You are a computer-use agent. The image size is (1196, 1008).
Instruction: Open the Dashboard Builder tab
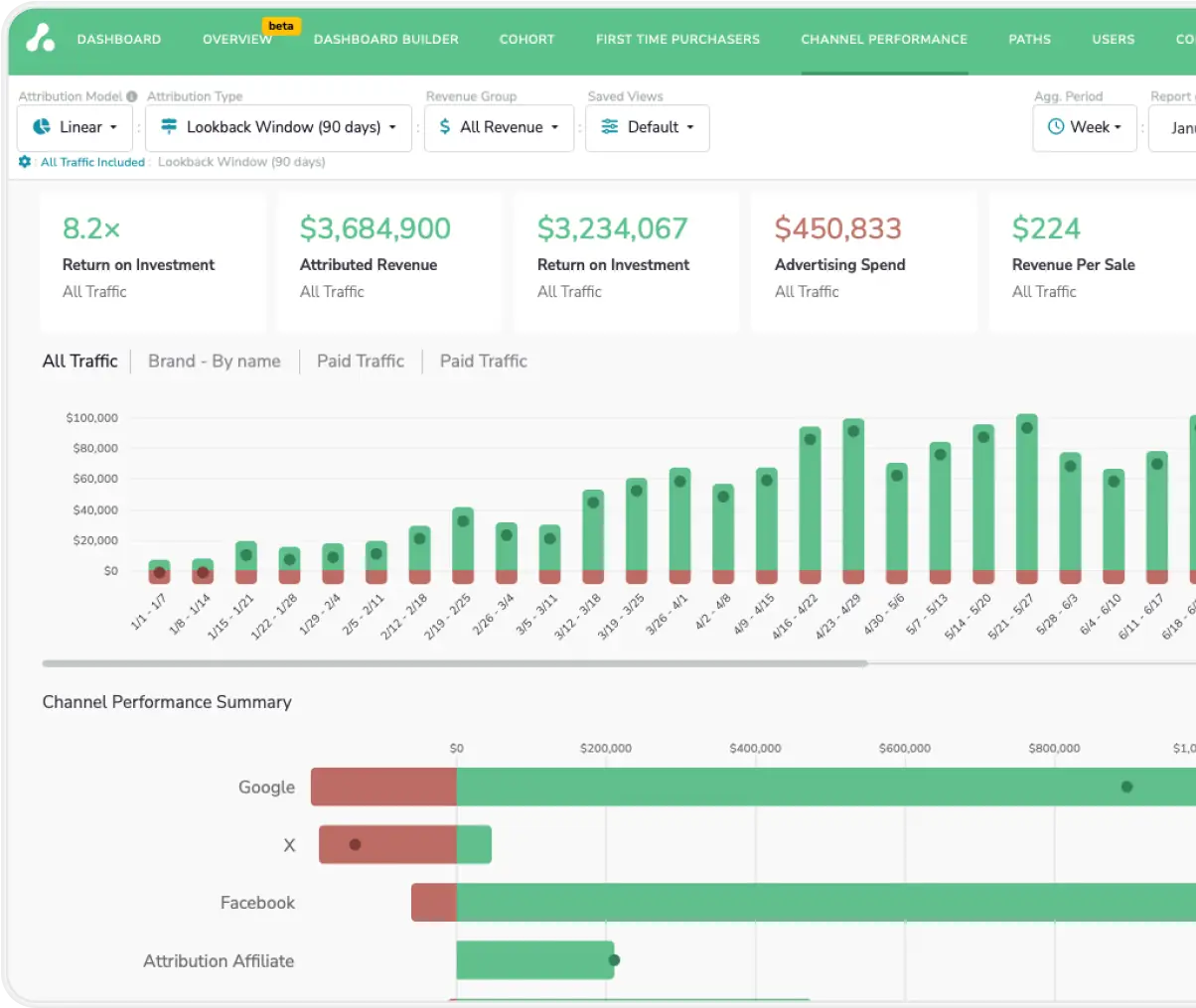tap(386, 40)
